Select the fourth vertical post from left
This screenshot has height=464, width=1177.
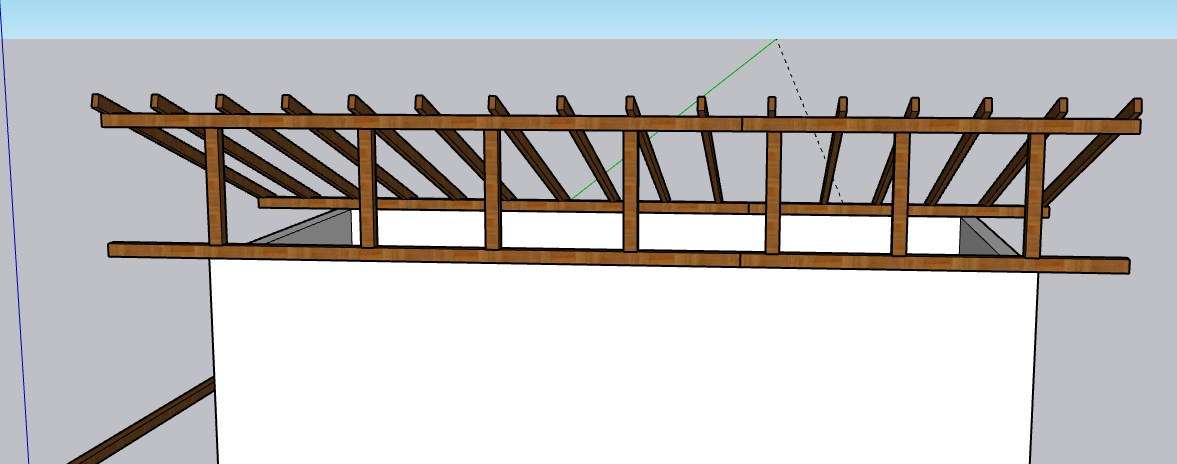click(x=630, y=190)
